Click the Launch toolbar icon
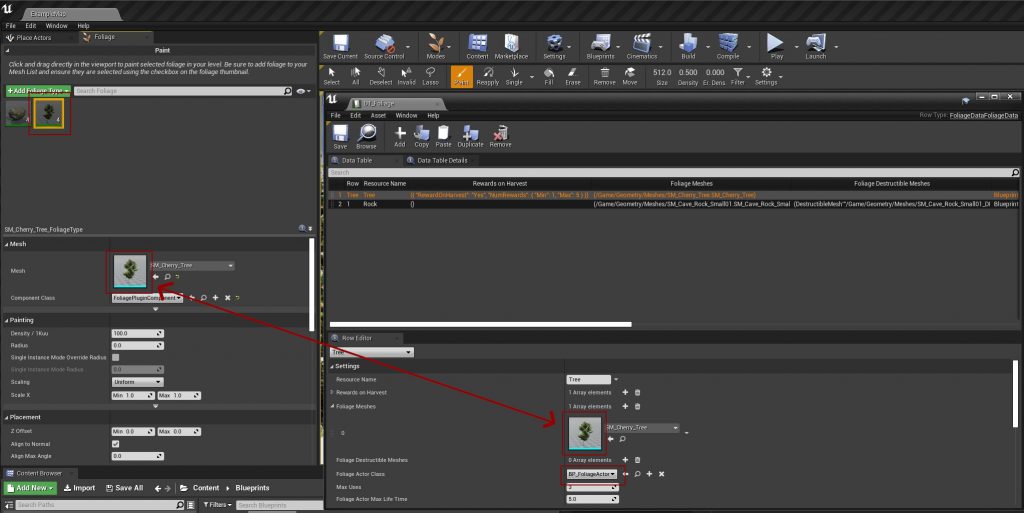 pyautogui.click(x=816, y=46)
